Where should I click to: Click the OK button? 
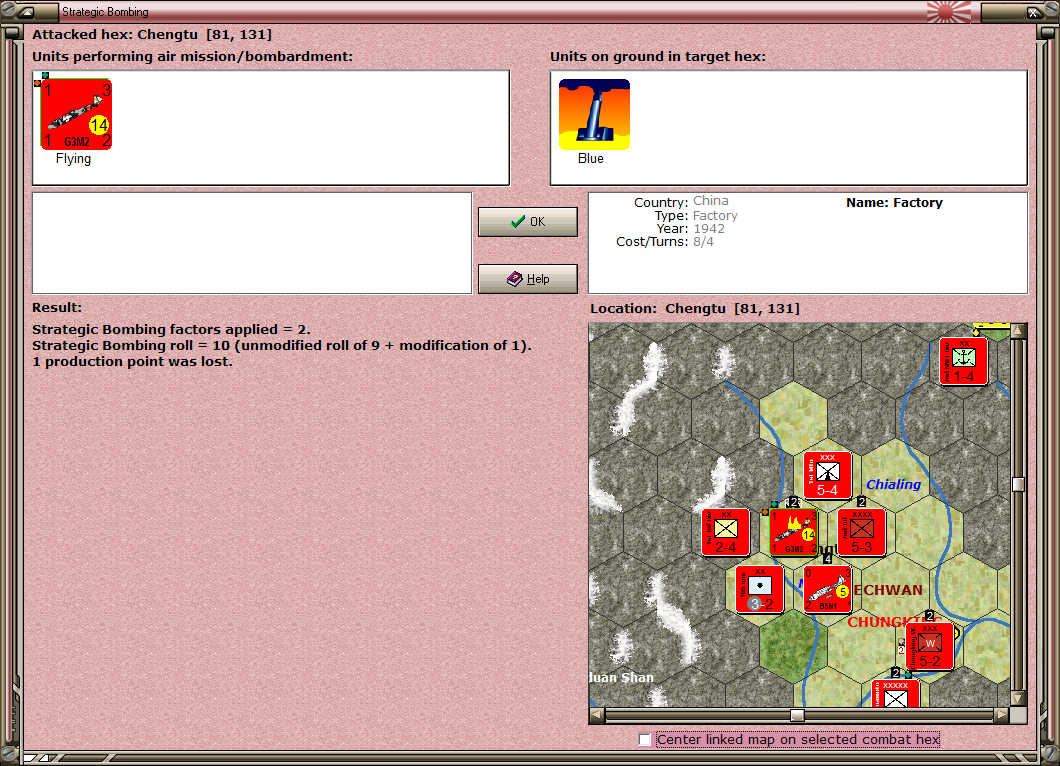coord(527,222)
